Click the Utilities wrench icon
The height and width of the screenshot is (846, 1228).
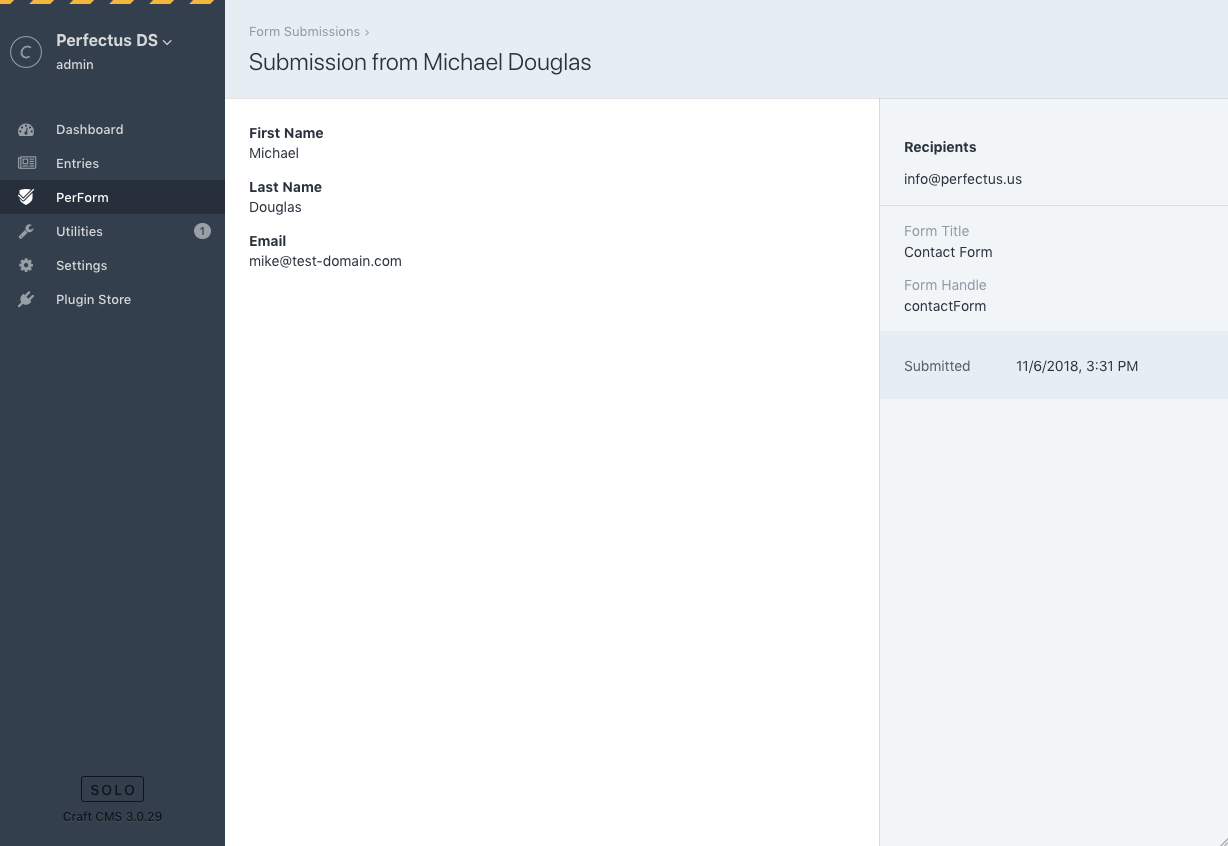(x=26, y=232)
